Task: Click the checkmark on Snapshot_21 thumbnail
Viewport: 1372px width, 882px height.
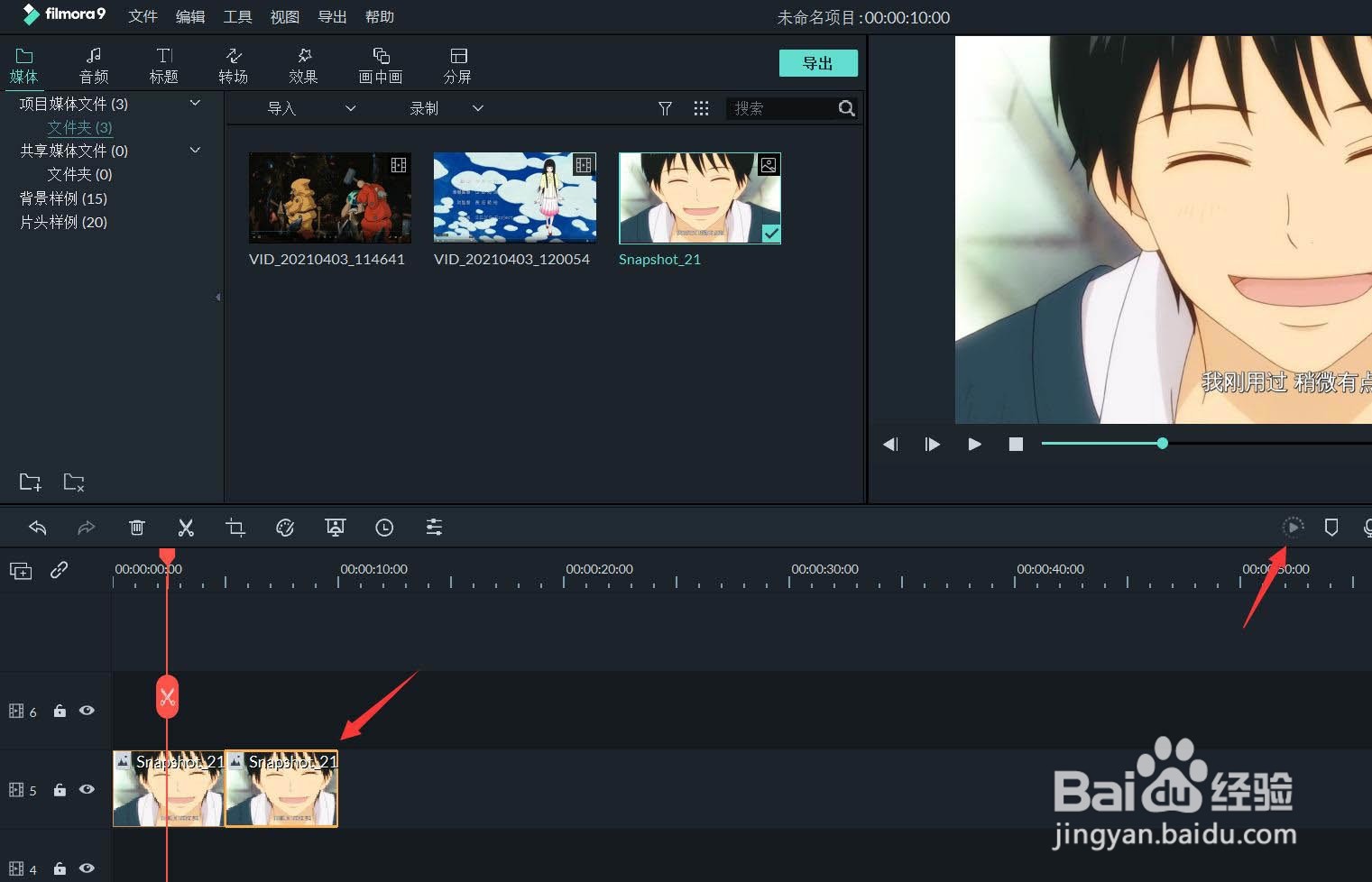Action: pos(771,234)
